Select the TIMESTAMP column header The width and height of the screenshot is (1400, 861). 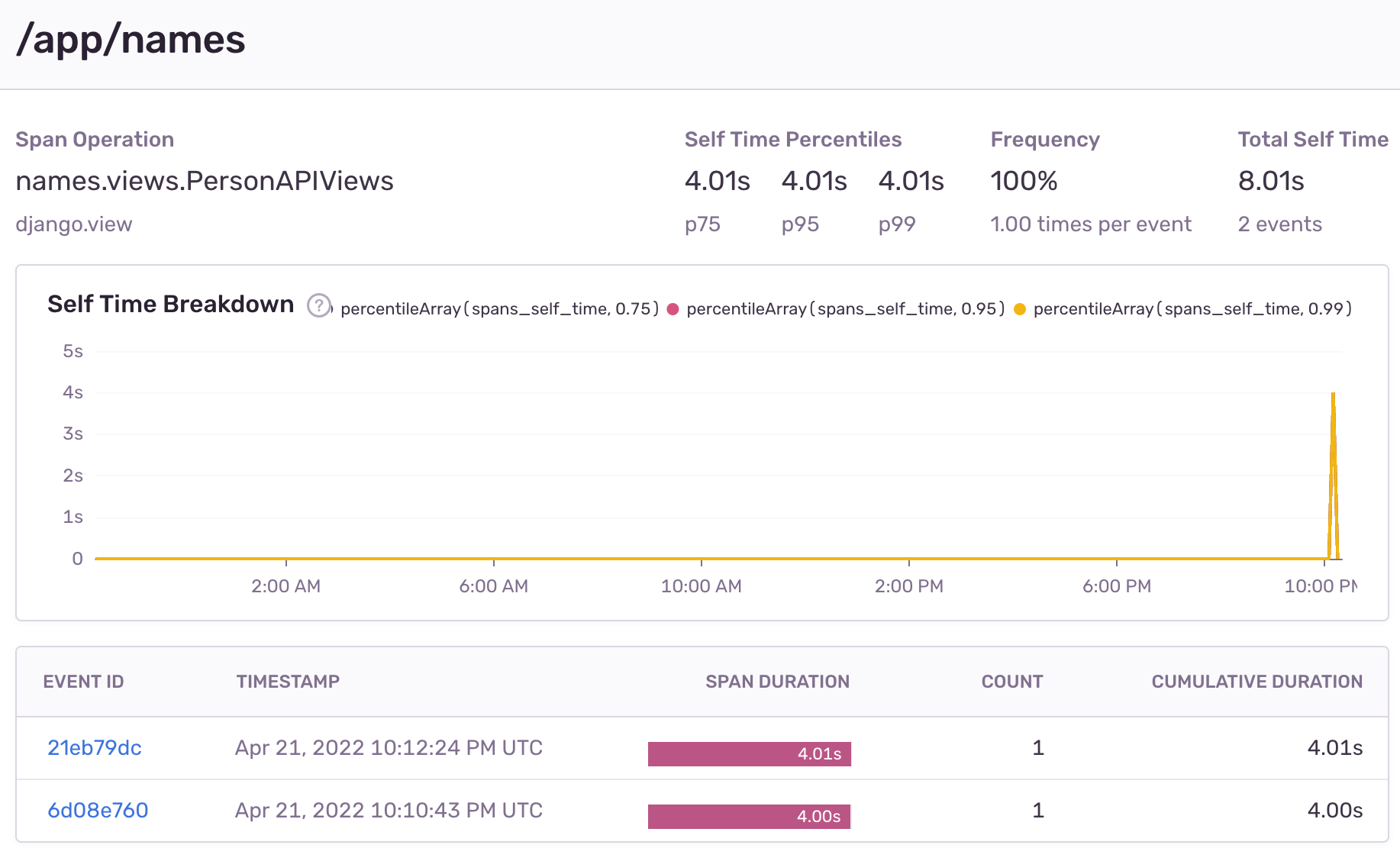pyautogui.click(x=288, y=682)
